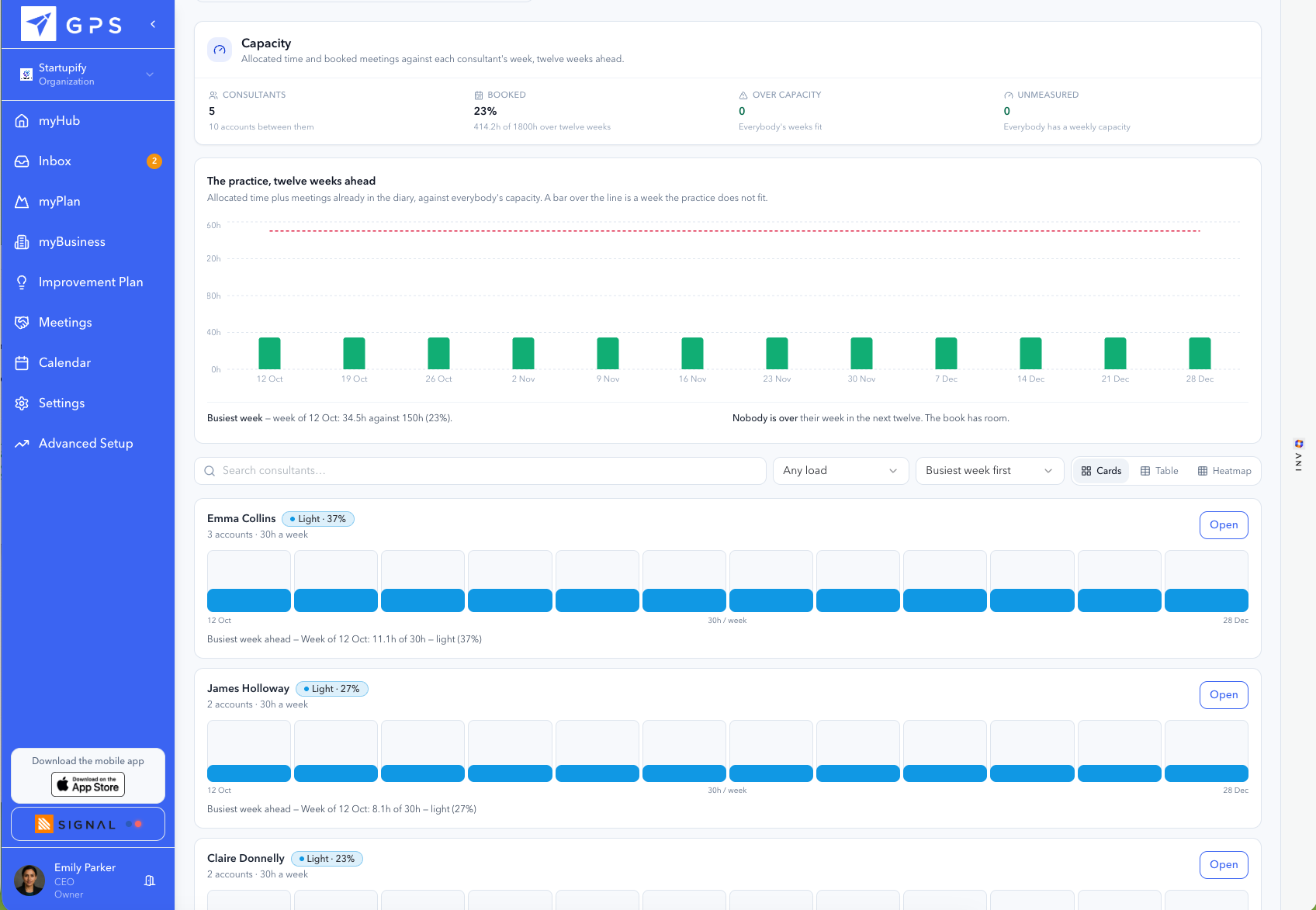Open the myBusiness building icon
The image size is (1316, 910).
point(22,242)
